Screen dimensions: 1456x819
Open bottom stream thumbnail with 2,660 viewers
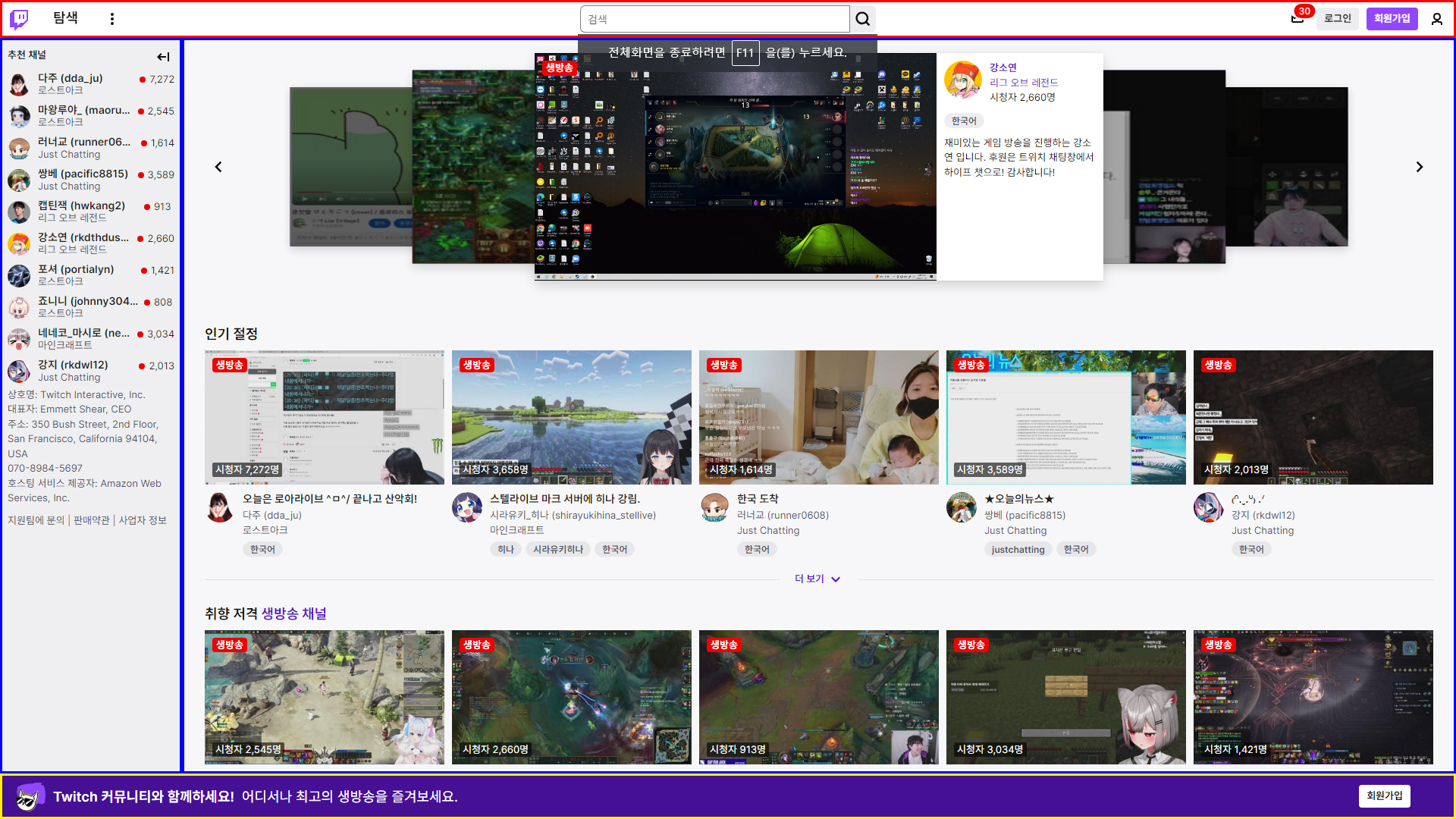[x=572, y=697]
